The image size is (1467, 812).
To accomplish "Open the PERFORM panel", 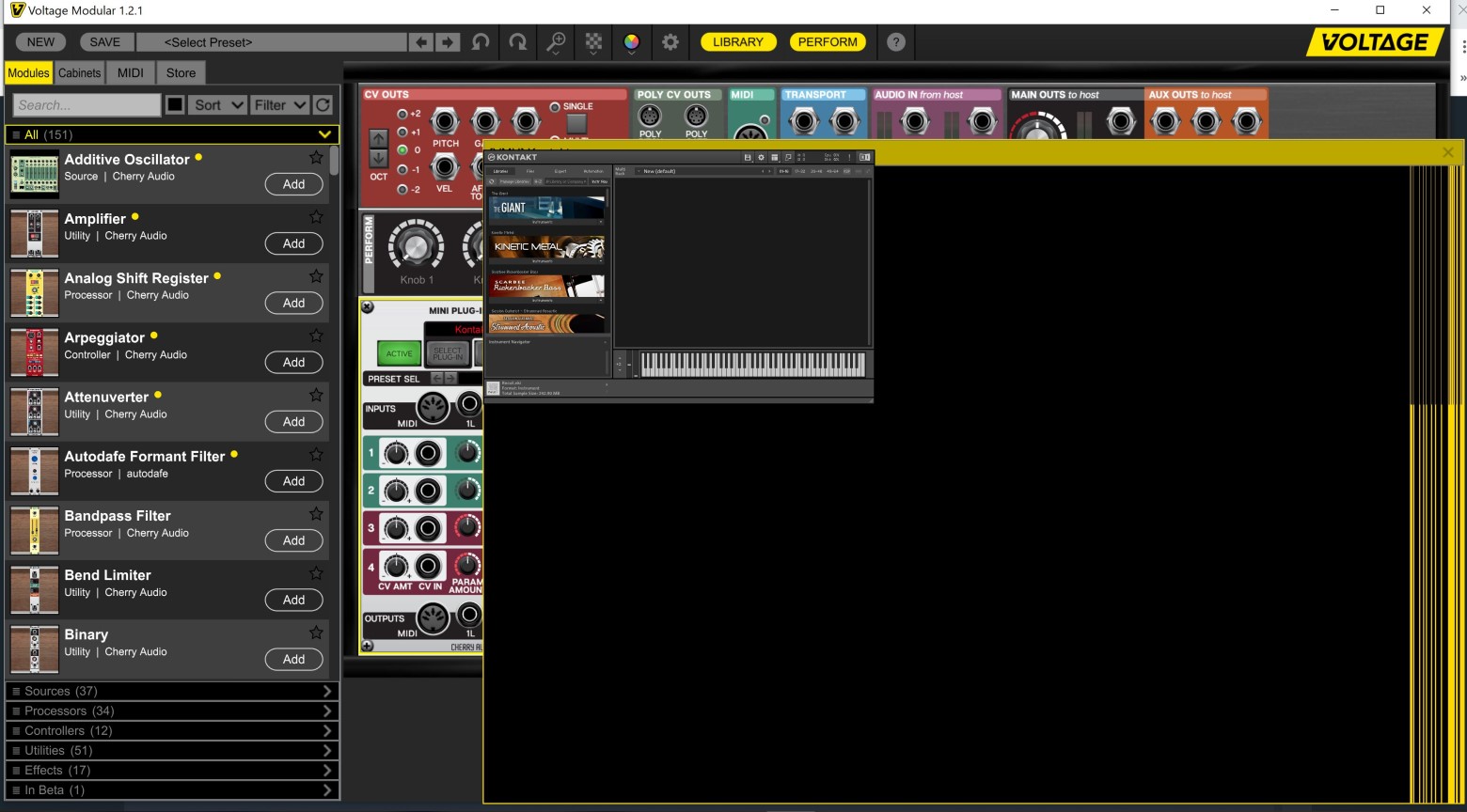I will pos(828,42).
